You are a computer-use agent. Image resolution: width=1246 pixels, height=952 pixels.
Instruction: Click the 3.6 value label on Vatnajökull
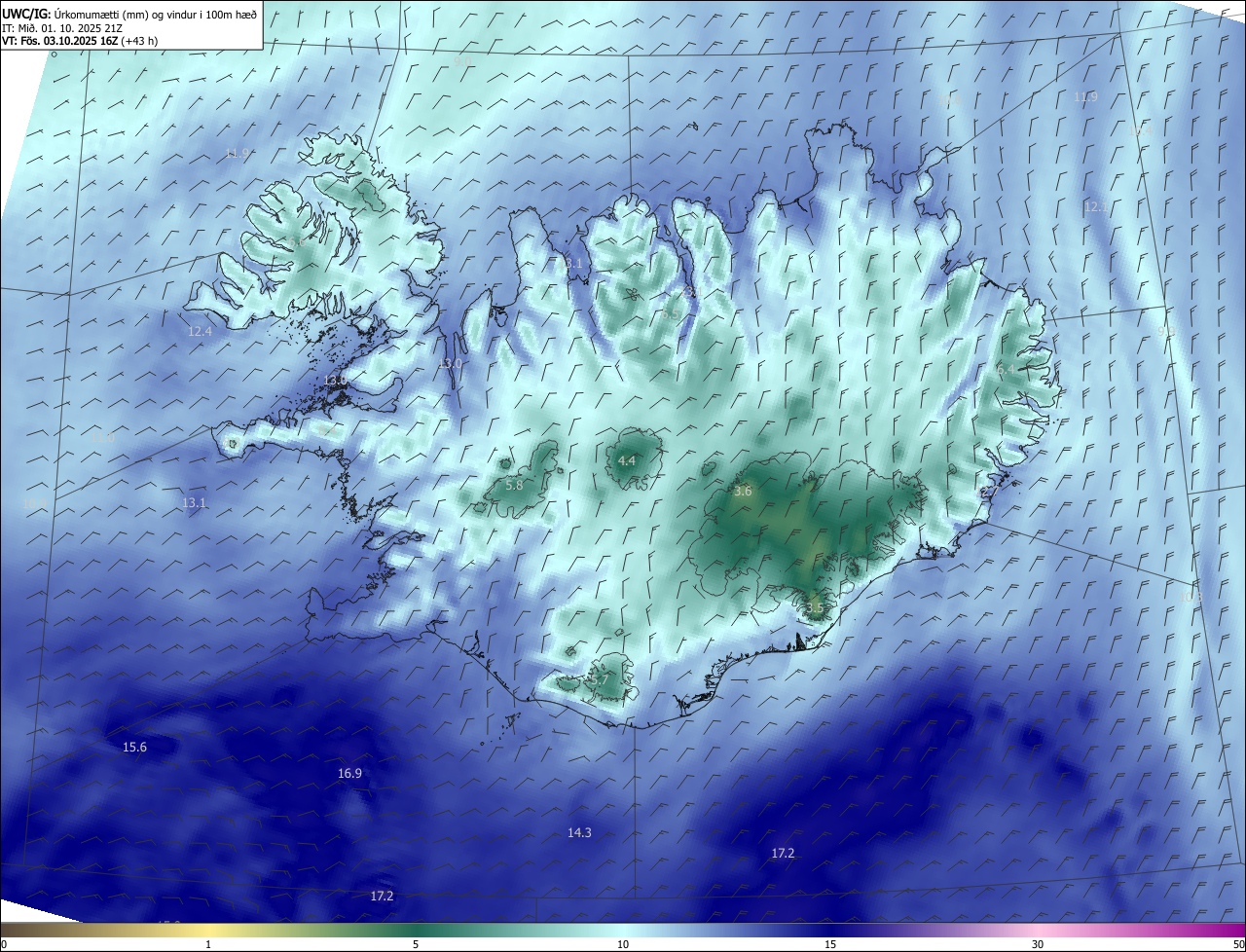(743, 492)
